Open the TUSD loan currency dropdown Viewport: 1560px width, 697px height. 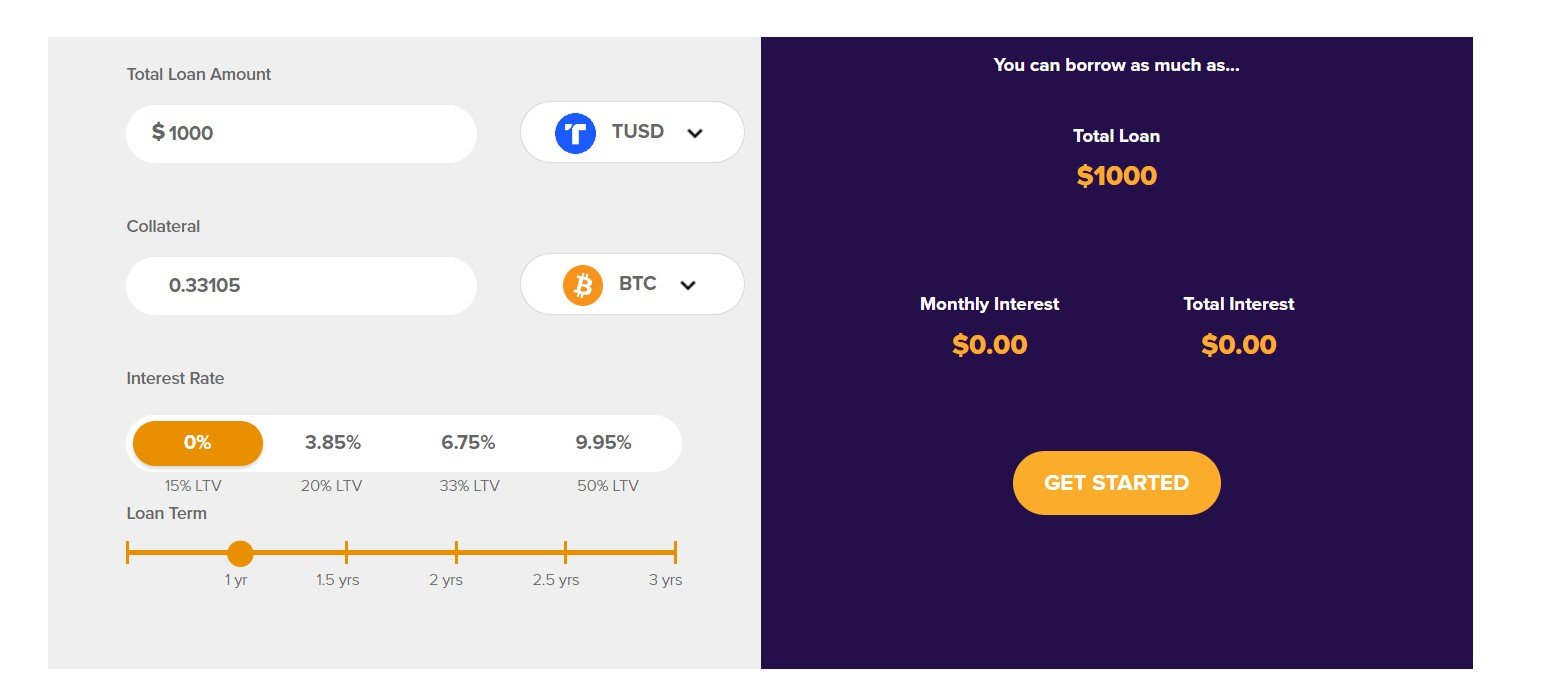click(x=632, y=132)
